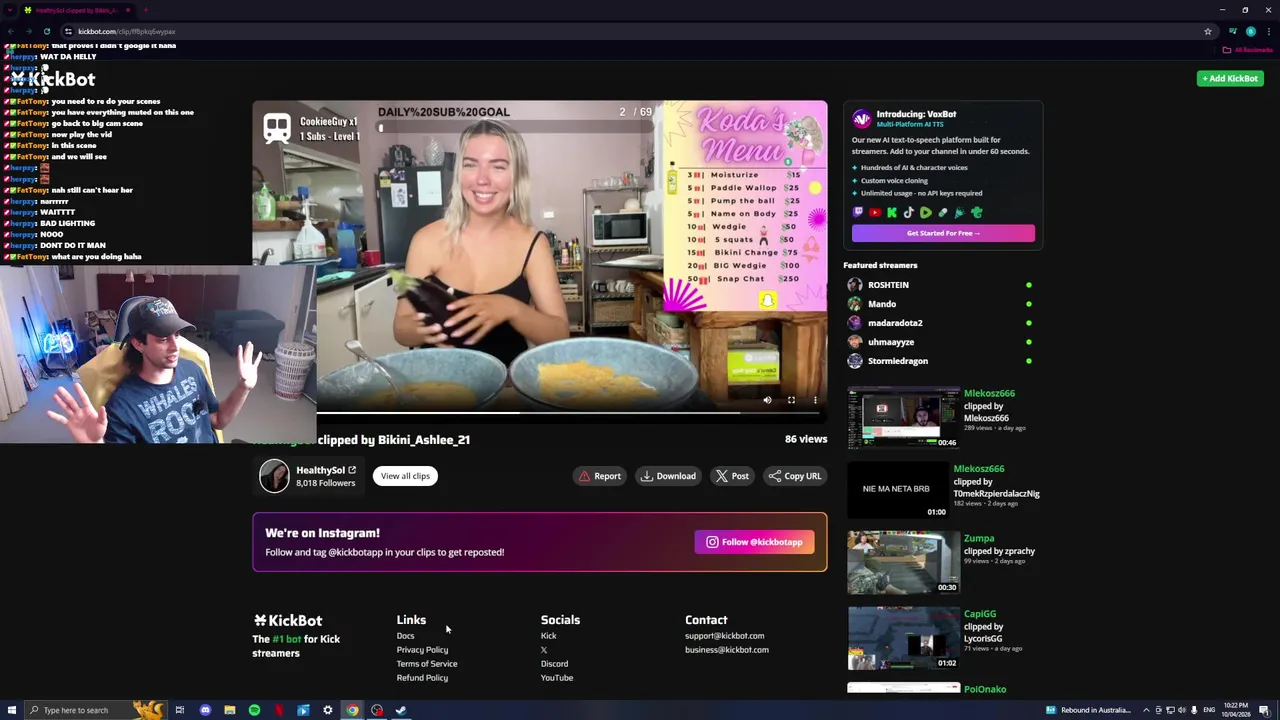Open the Terms of Service link
The image size is (1280, 720).
coord(427,664)
